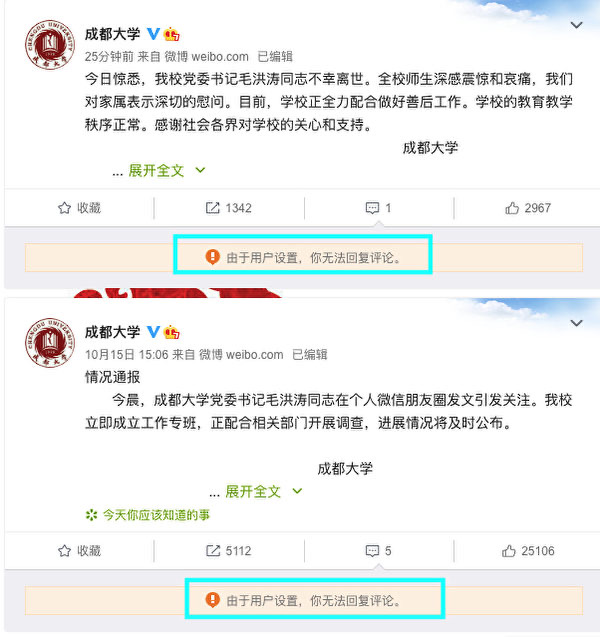Click the star icon to favorite first post

click(64, 208)
